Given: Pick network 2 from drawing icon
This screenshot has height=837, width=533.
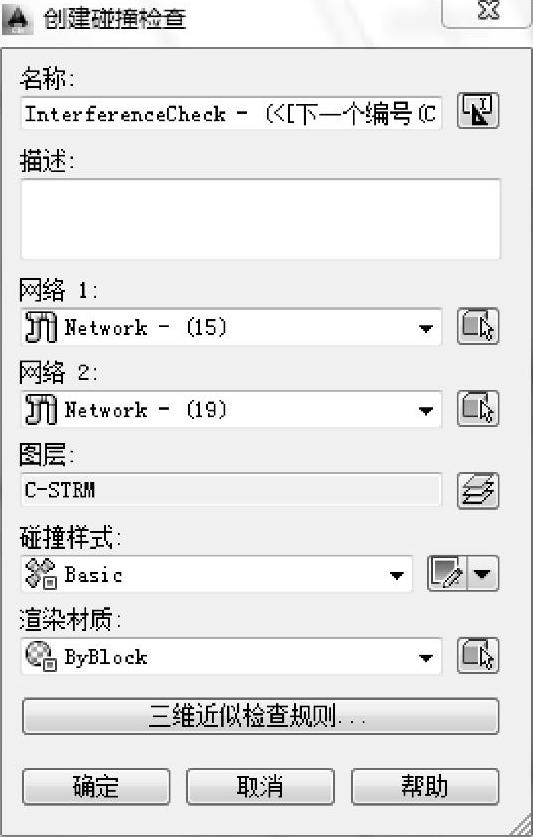Looking at the screenshot, I should pos(478,408).
